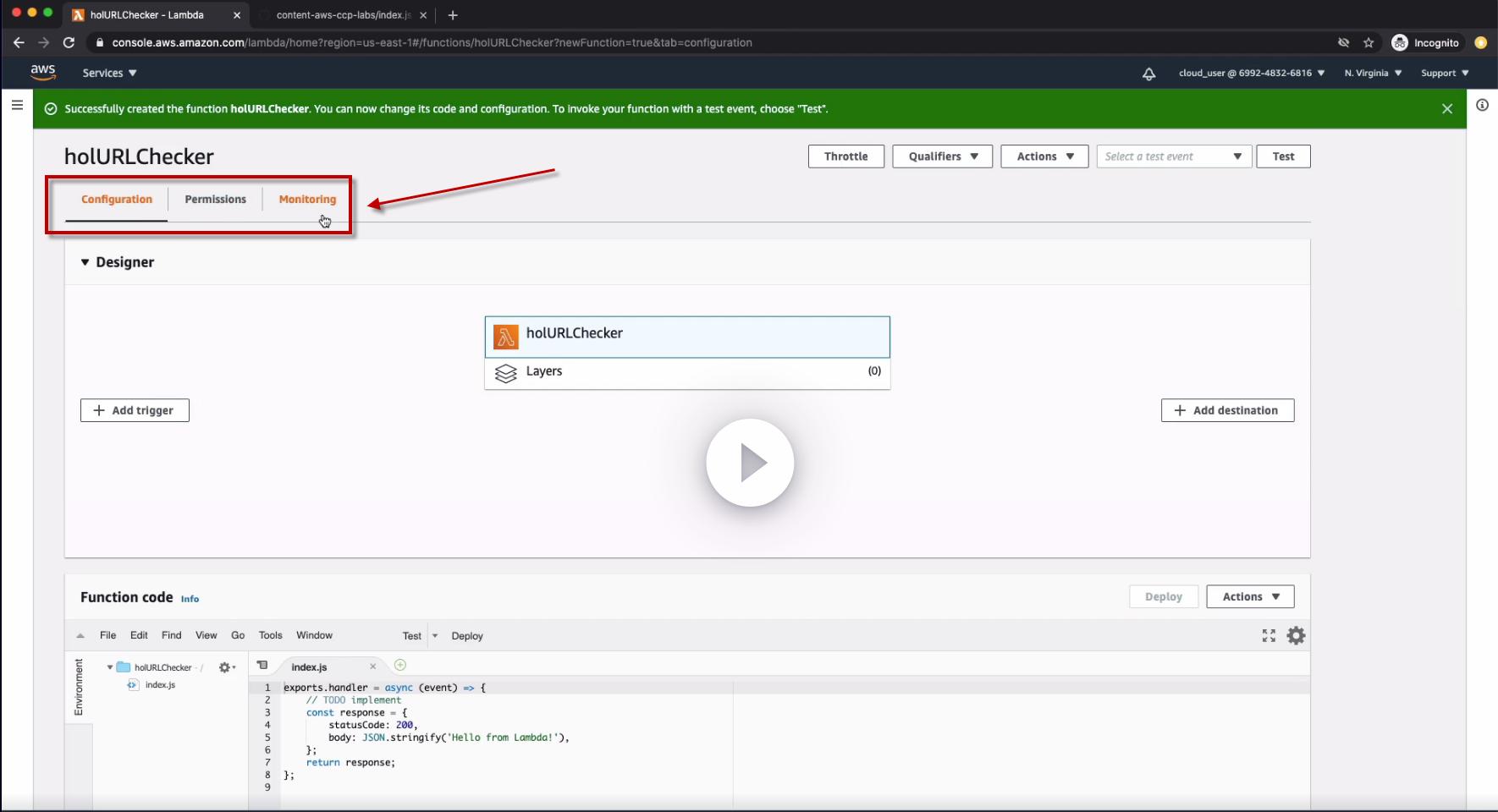Play the video with the center play button
The width and height of the screenshot is (1498, 812).
(750, 463)
